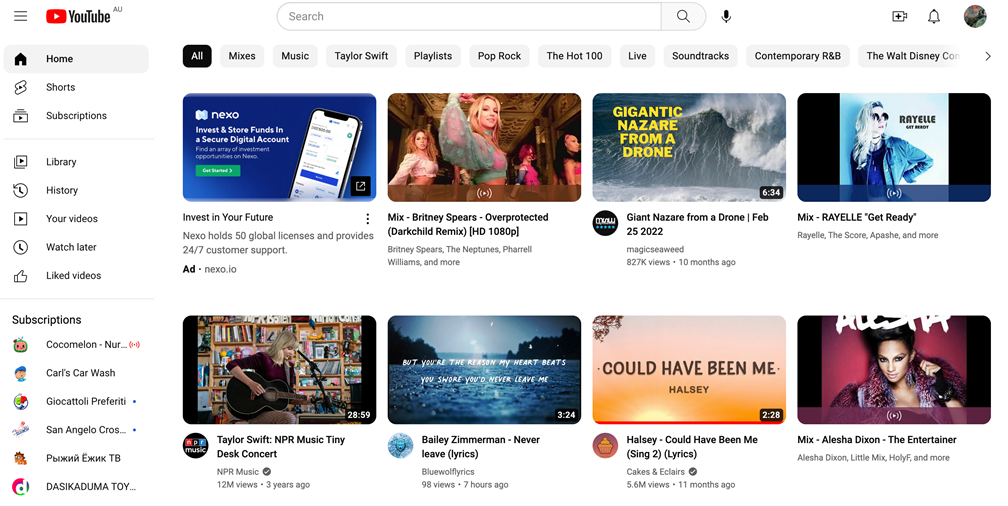The height and width of the screenshot is (506, 1008).
Task: Open the Nexo ad options menu
Action: coord(367,219)
